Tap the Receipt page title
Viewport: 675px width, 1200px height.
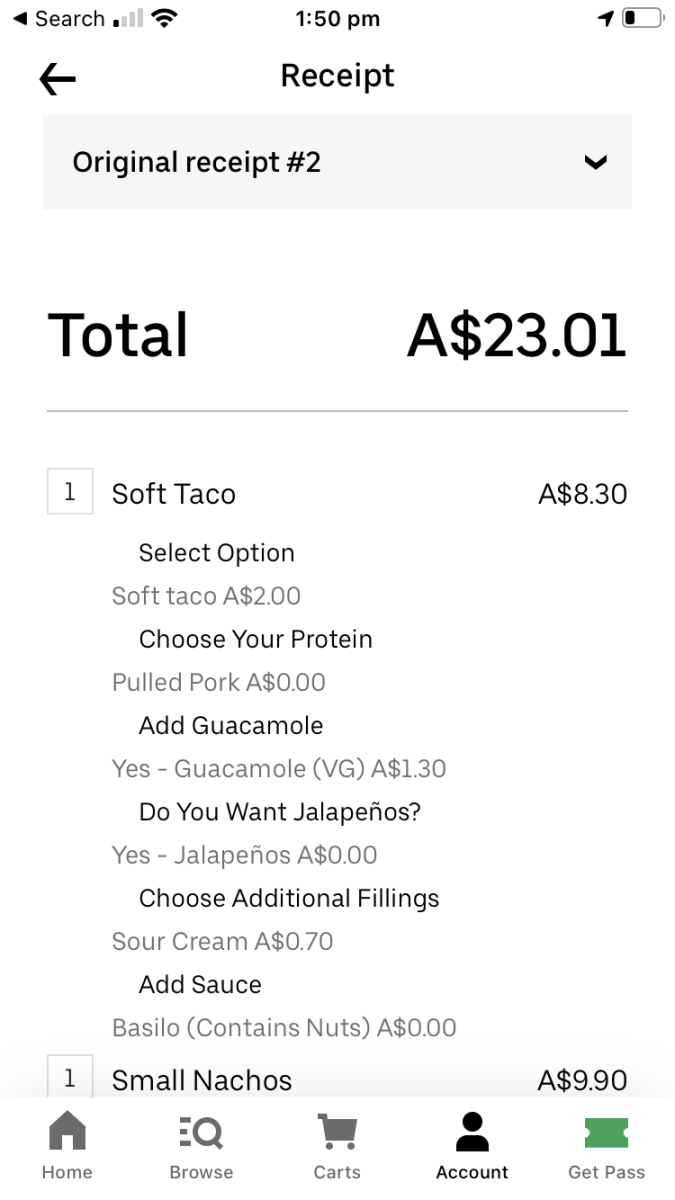(337, 76)
